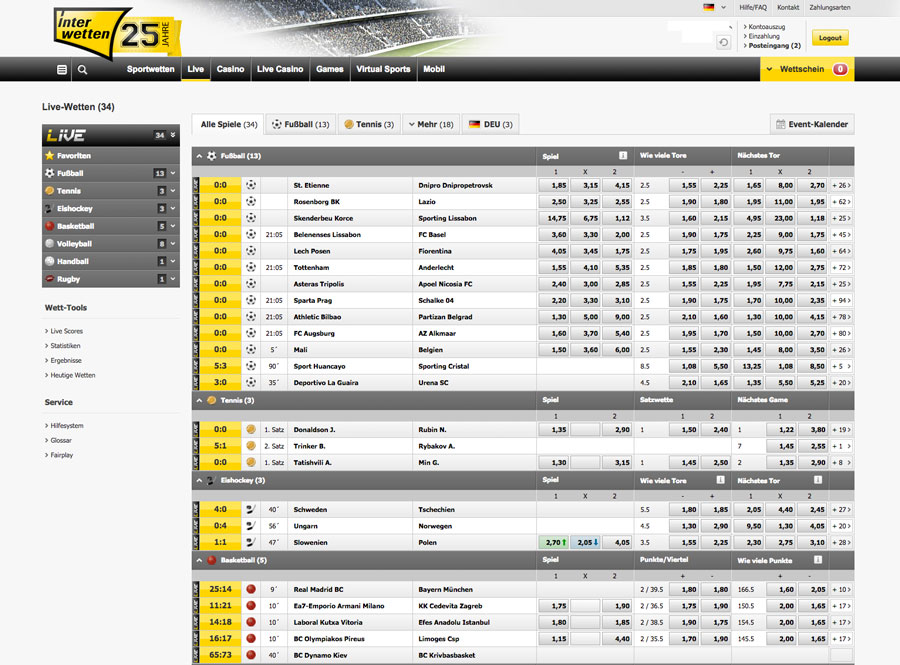The width and height of the screenshot is (900, 665).
Task: Click the Interwetten 25 Jahre logo
Action: pos(117,33)
